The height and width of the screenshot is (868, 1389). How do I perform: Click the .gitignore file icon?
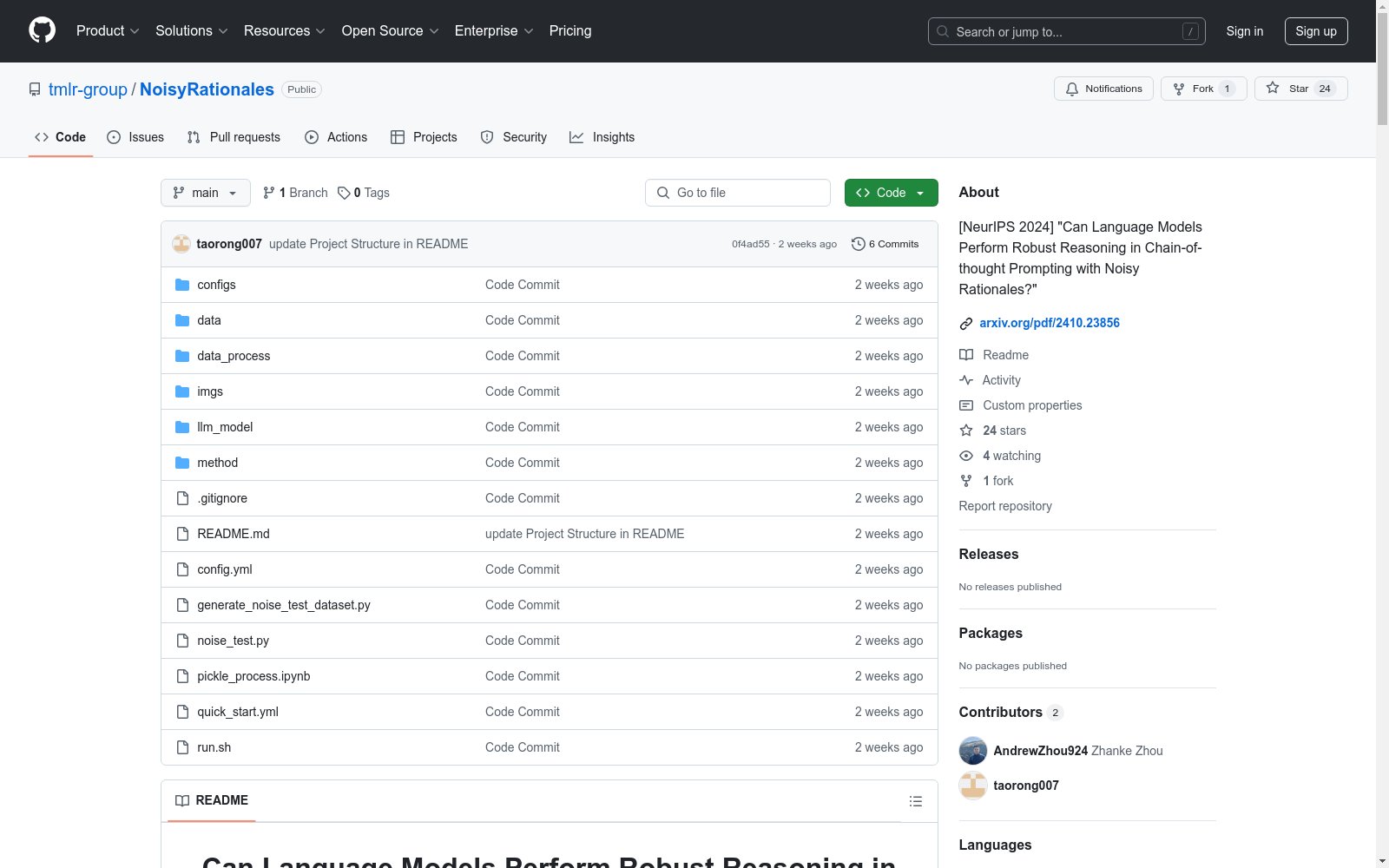(182, 498)
